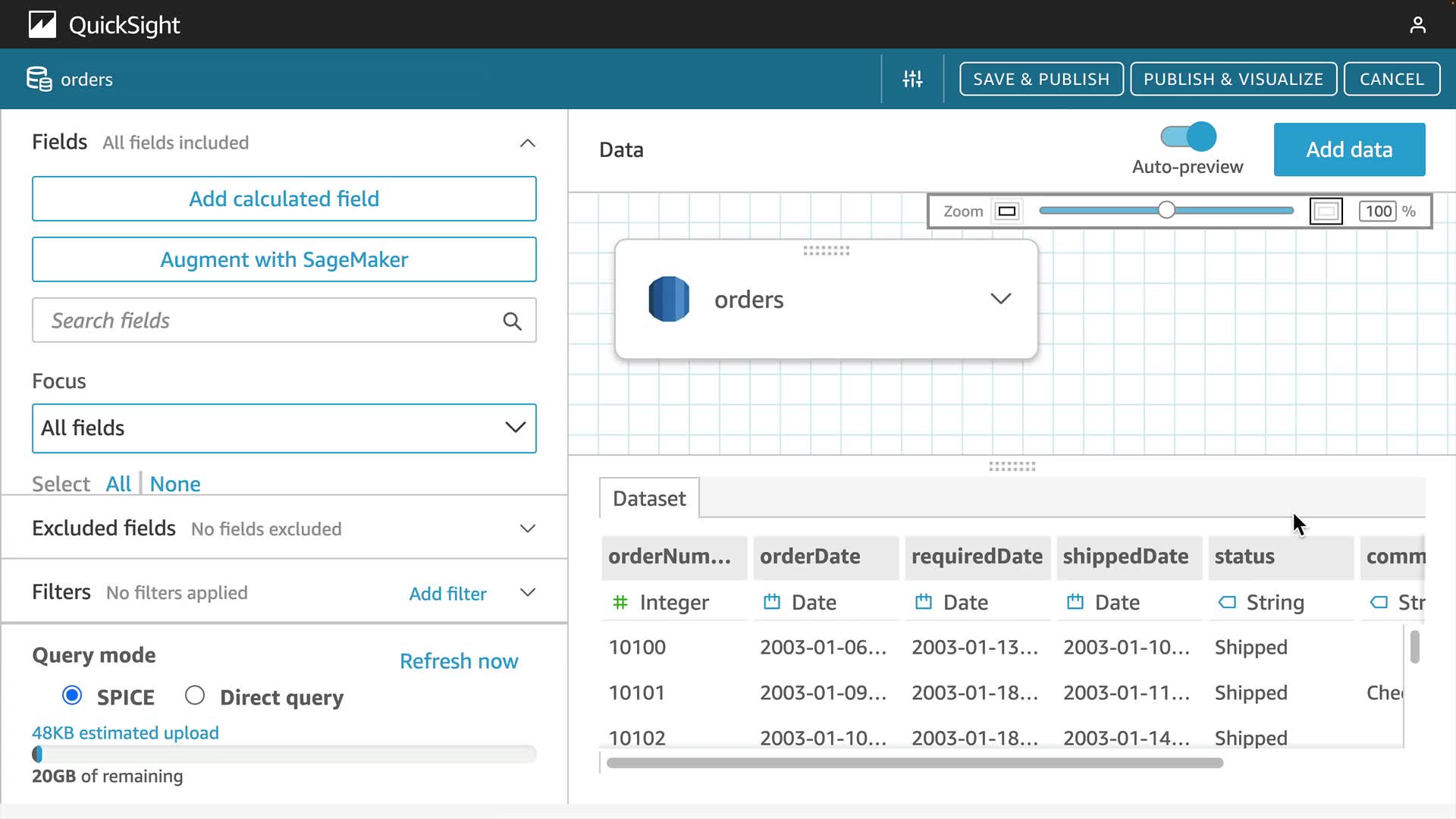The width and height of the screenshot is (1456, 819).
Task: Click the Refresh now link
Action: pyautogui.click(x=459, y=661)
